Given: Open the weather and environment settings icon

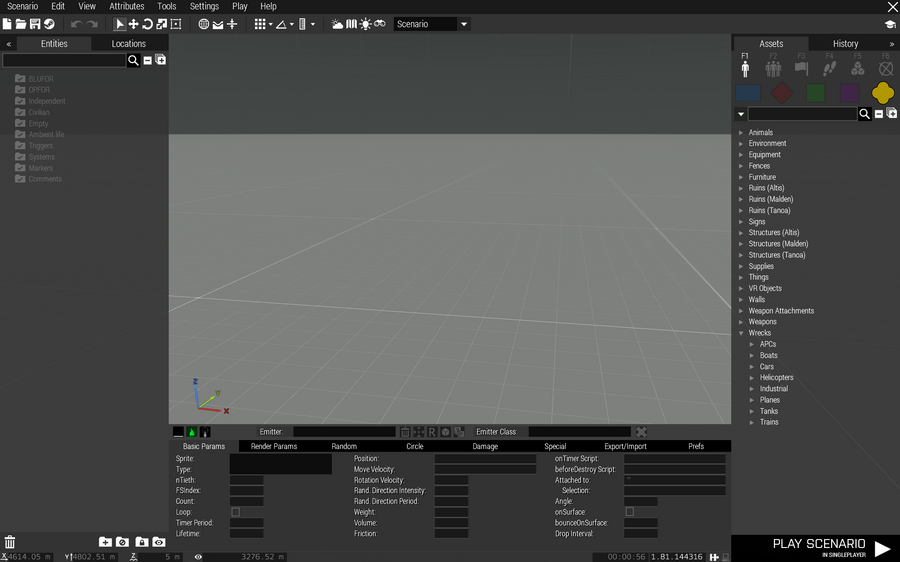Looking at the screenshot, I should click(337, 24).
